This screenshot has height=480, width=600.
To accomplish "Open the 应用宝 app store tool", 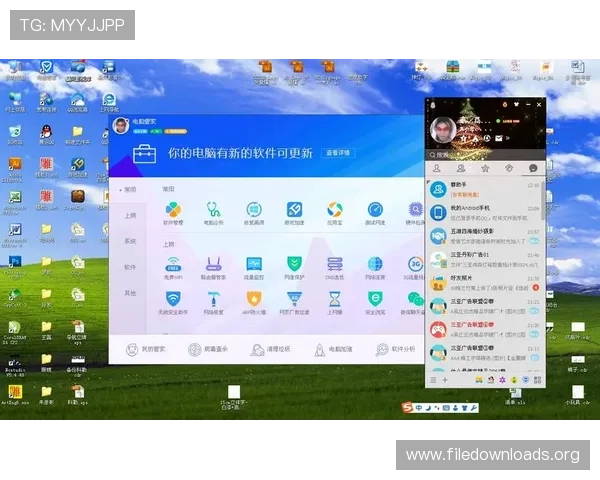I will [x=335, y=213].
